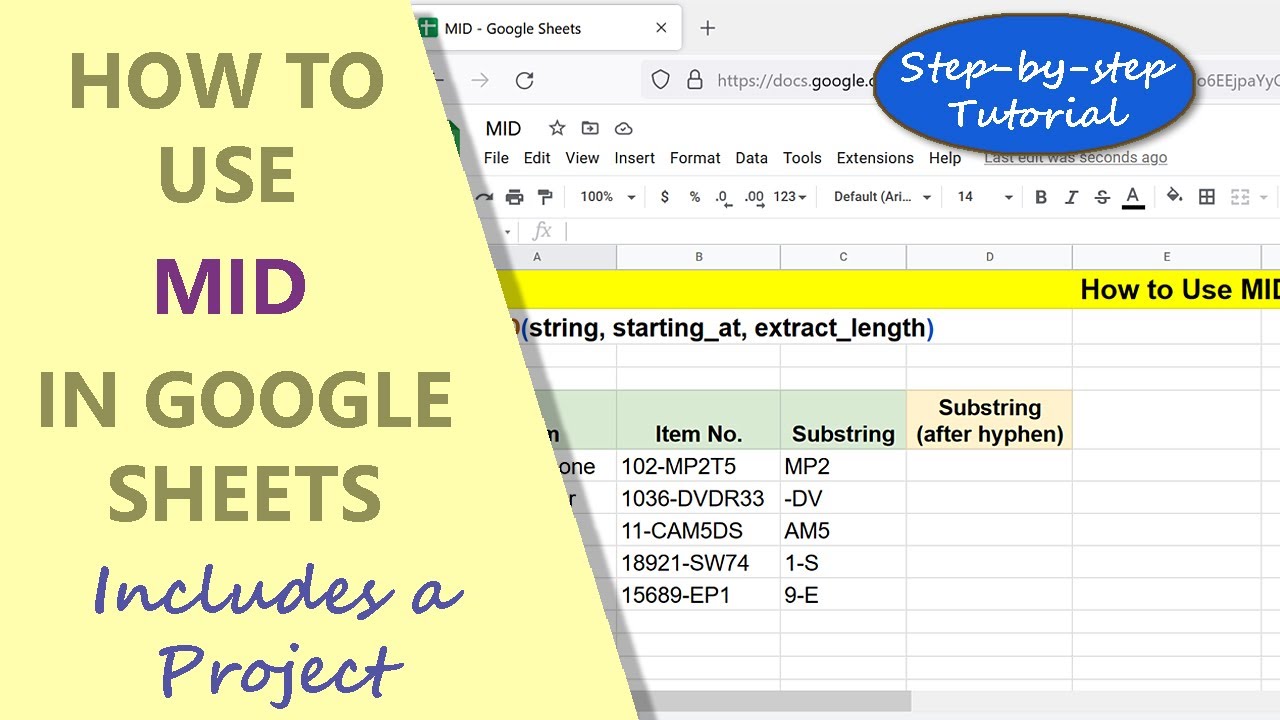Select column C header
Viewport: 1280px width, 720px height.
click(x=843, y=257)
